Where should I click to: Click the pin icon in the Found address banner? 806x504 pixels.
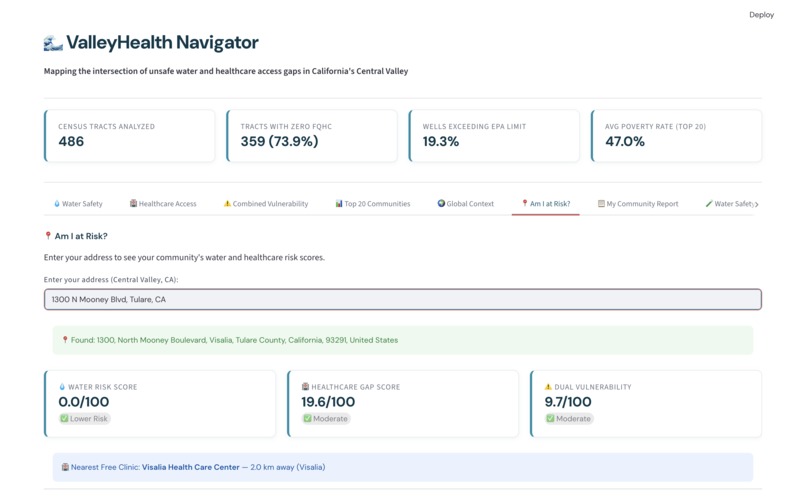tap(65, 340)
